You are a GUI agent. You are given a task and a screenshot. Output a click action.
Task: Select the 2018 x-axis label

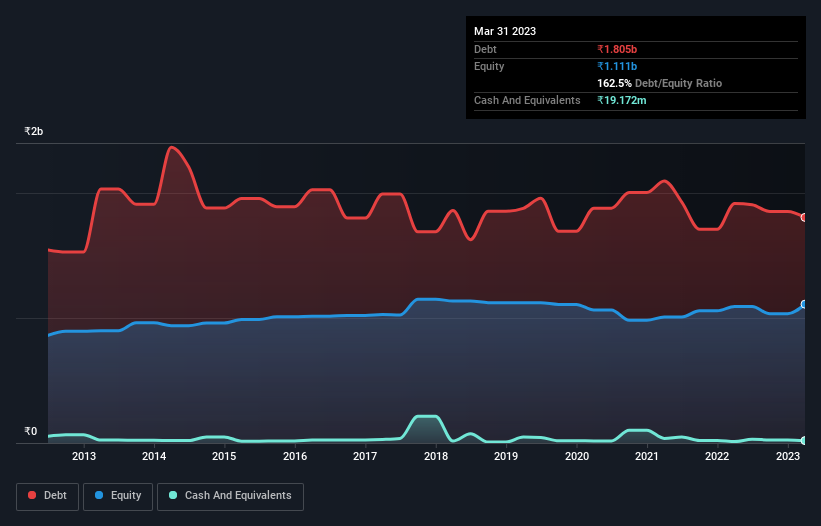tap(436, 456)
